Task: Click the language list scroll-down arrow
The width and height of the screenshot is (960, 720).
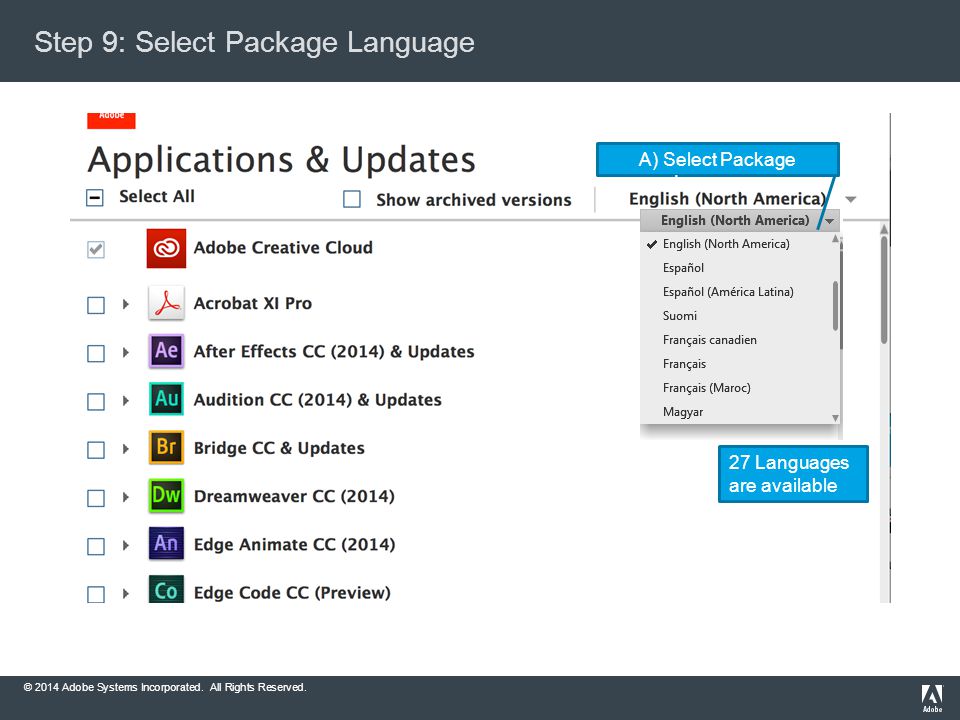Action: pos(836,418)
